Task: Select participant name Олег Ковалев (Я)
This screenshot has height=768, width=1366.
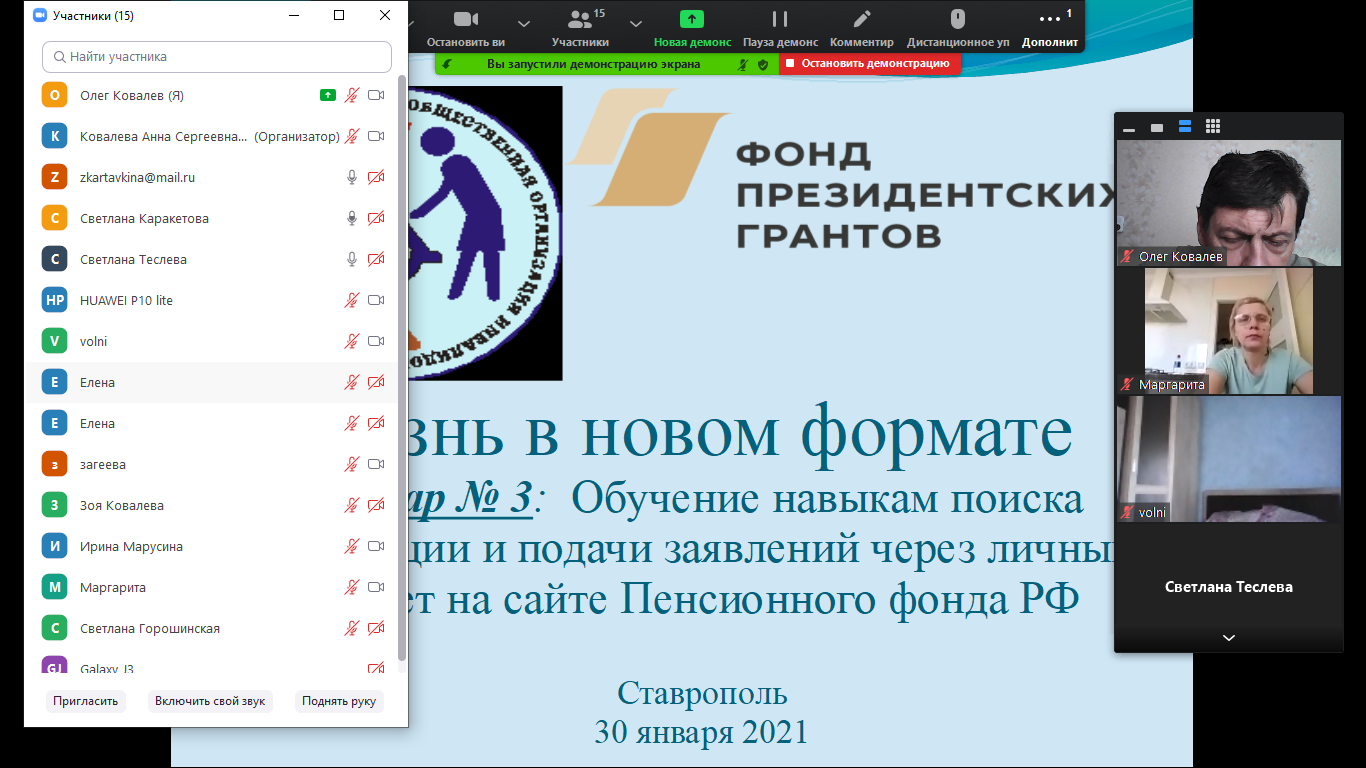Action: (x=132, y=95)
